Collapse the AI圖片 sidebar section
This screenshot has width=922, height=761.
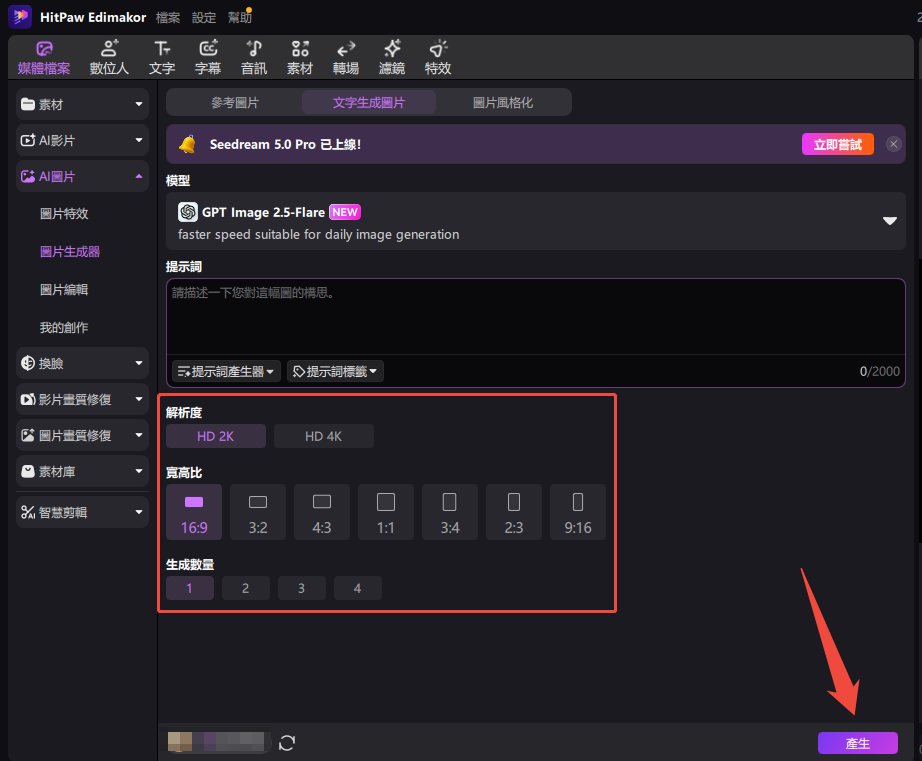pos(82,176)
